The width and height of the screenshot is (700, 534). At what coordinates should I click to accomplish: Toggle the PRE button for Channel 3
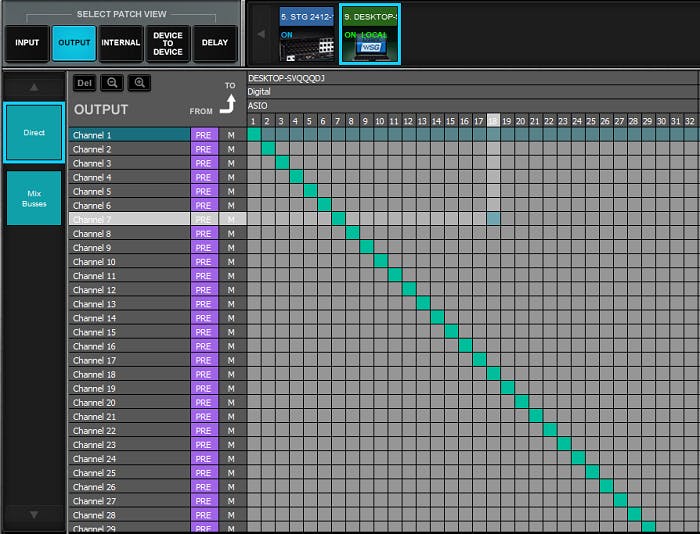click(x=203, y=163)
